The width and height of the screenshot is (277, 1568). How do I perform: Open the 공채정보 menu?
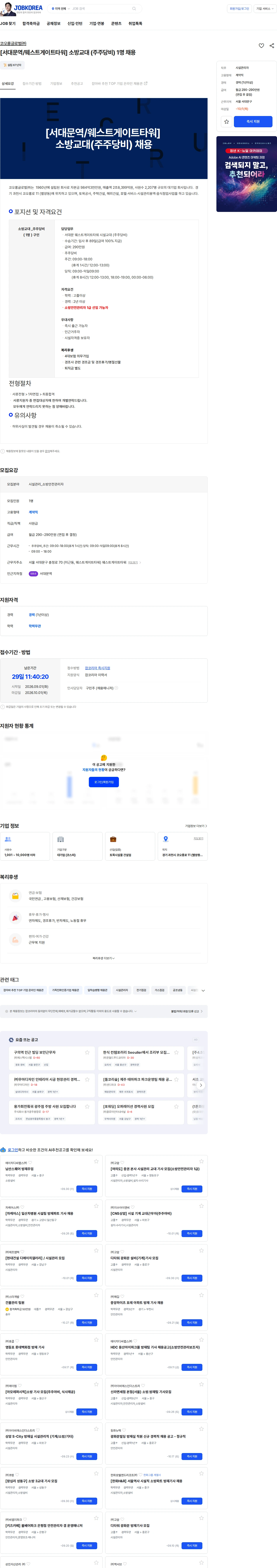click(x=54, y=24)
